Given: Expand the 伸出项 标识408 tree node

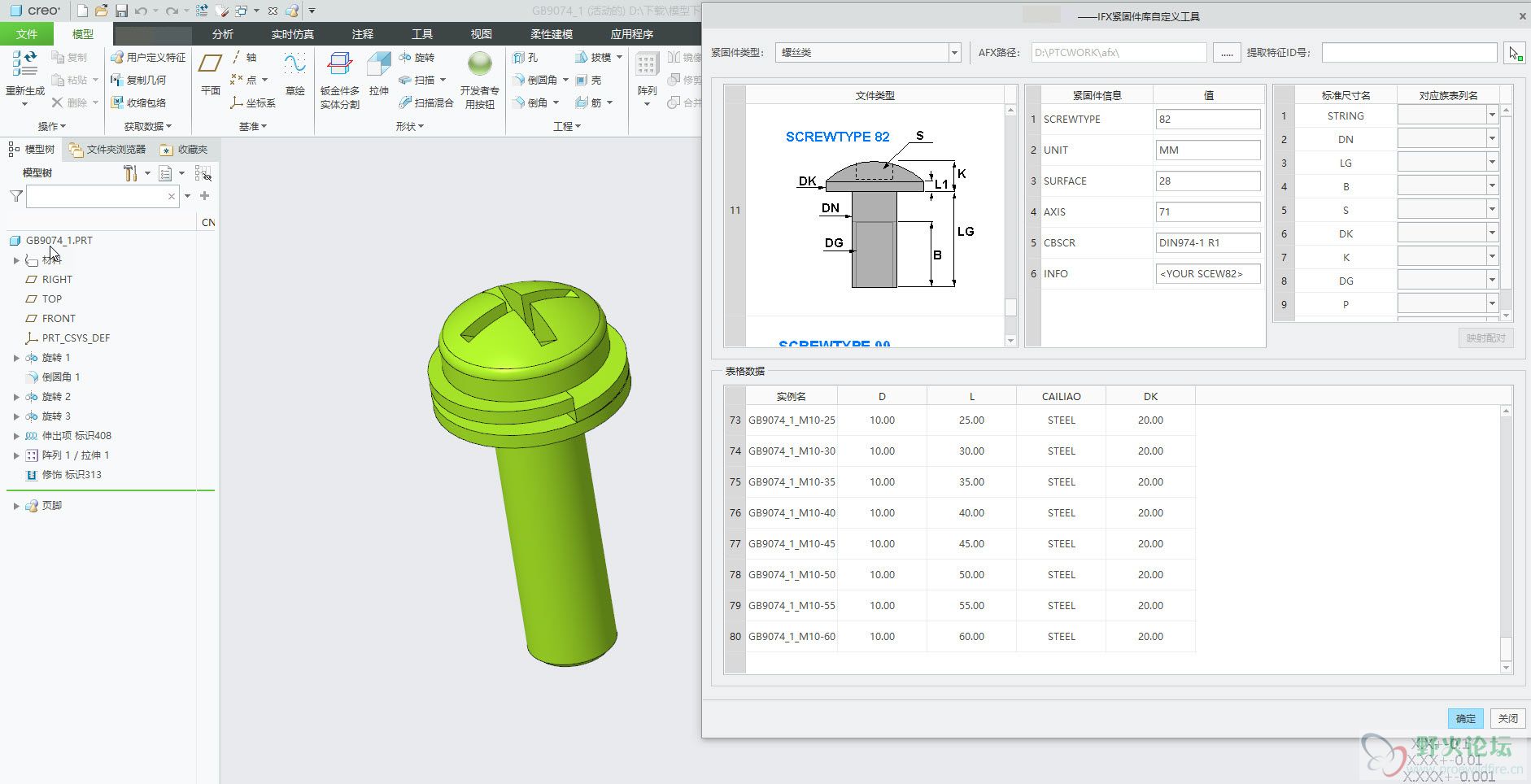Looking at the screenshot, I should pyautogui.click(x=16, y=436).
